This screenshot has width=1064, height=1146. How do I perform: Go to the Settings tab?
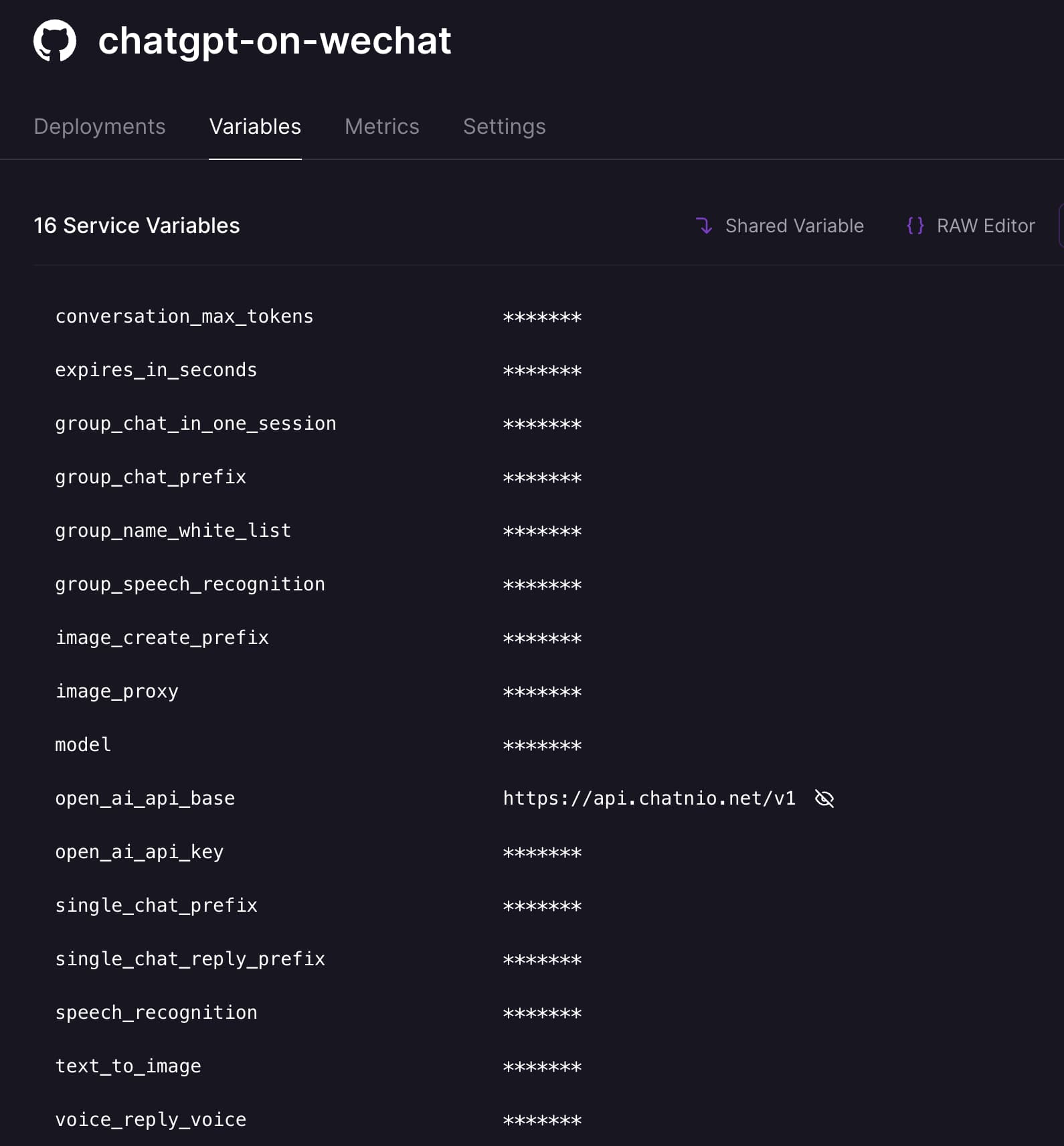(504, 127)
